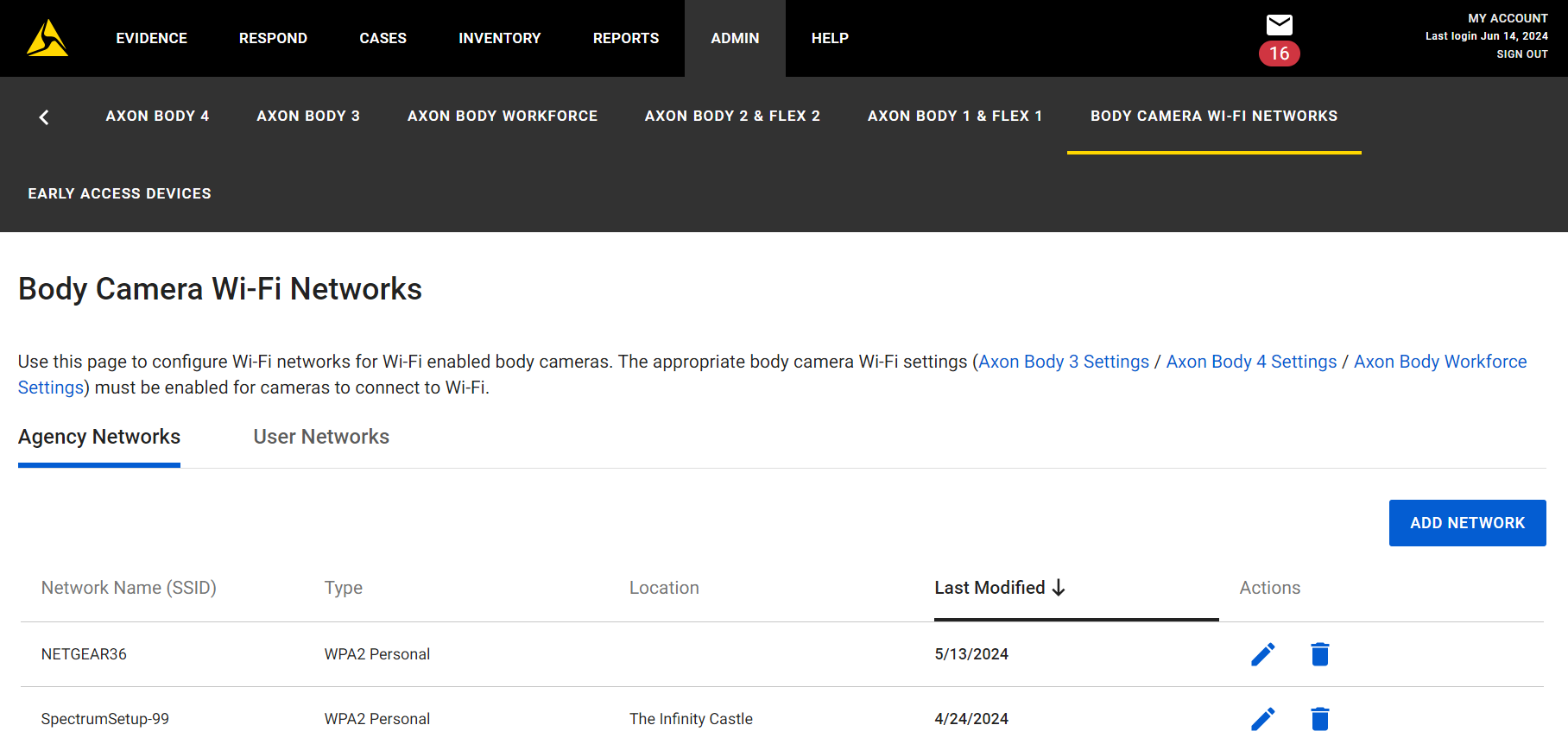Click the red 16 notification badge
The height and width of the screenshot is (744, 1568).
(x=1279, y=54)
